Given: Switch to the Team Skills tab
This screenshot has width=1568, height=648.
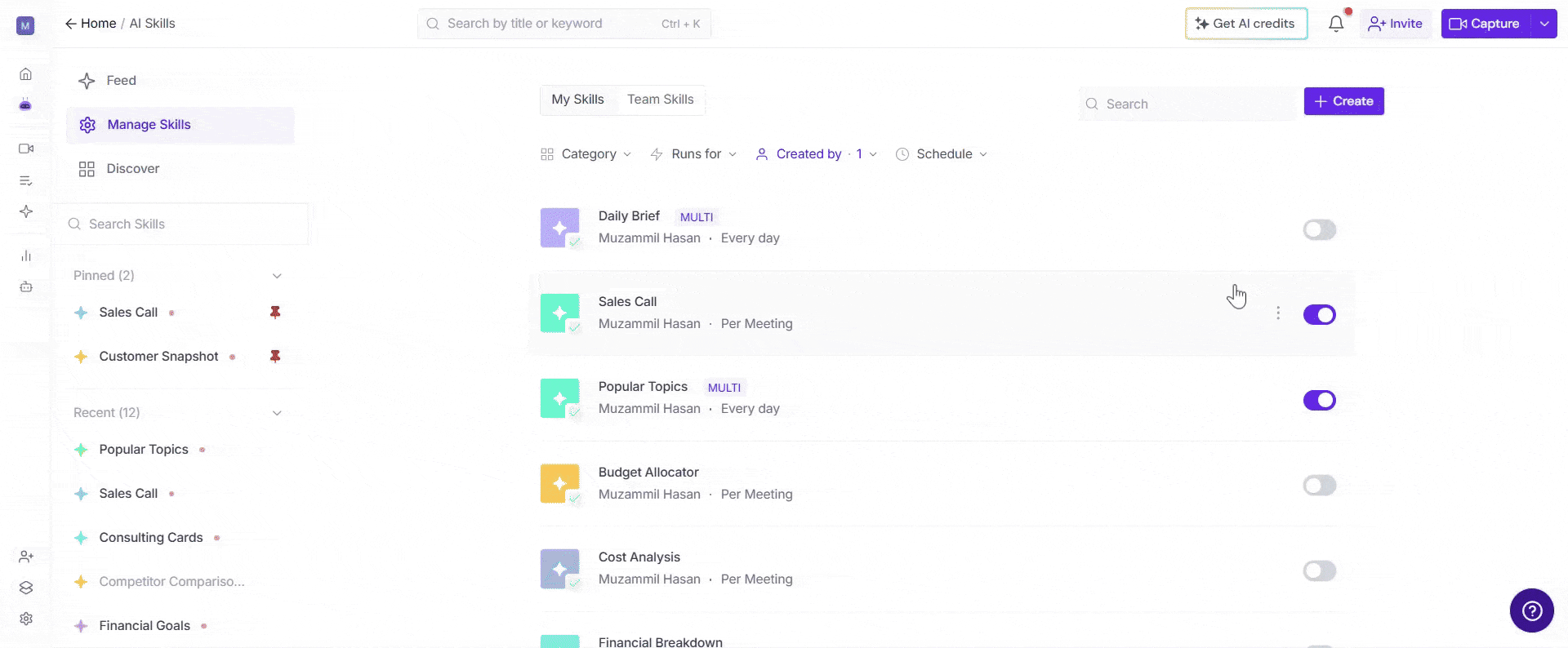Looking at the screenshot, I should click(660, 100).
